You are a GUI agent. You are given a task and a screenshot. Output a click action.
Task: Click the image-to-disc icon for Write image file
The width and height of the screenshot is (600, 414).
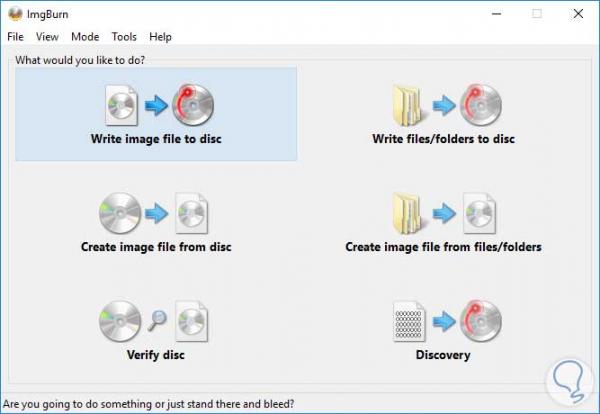tap(159, 105)
